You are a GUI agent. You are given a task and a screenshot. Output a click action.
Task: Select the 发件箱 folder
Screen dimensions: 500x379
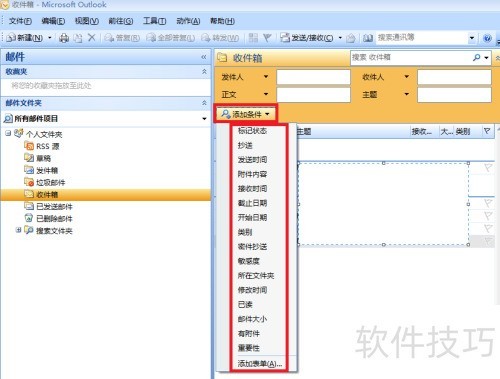tap(41, 170)
